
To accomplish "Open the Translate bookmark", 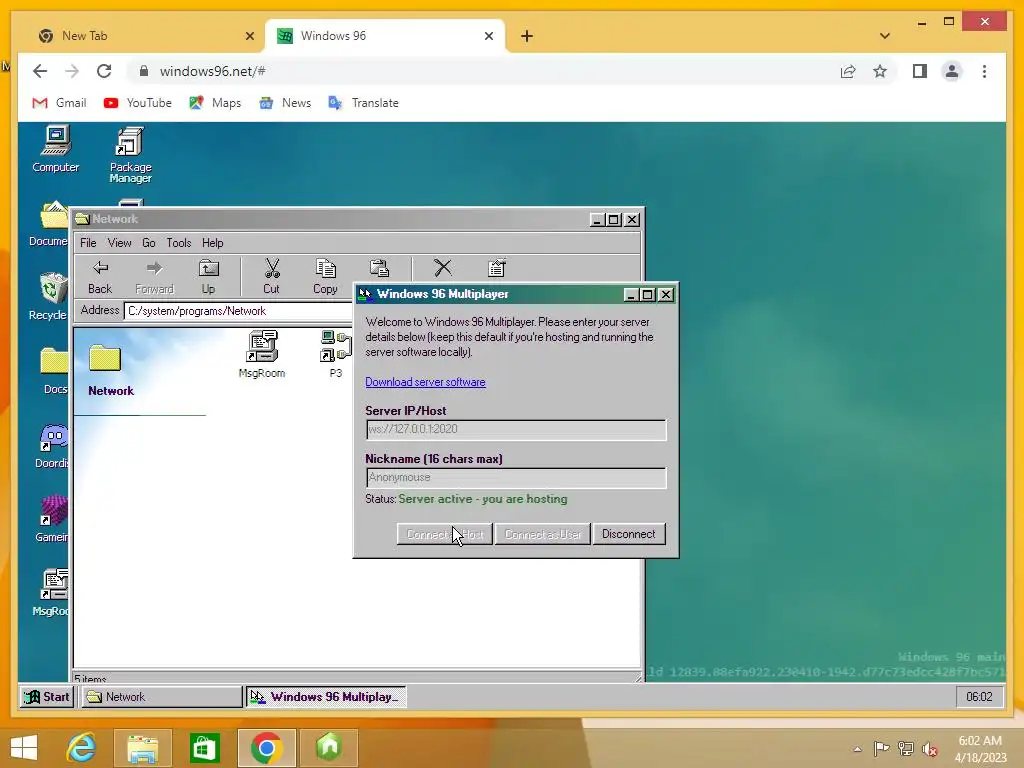I will click(x=364, y=103).
